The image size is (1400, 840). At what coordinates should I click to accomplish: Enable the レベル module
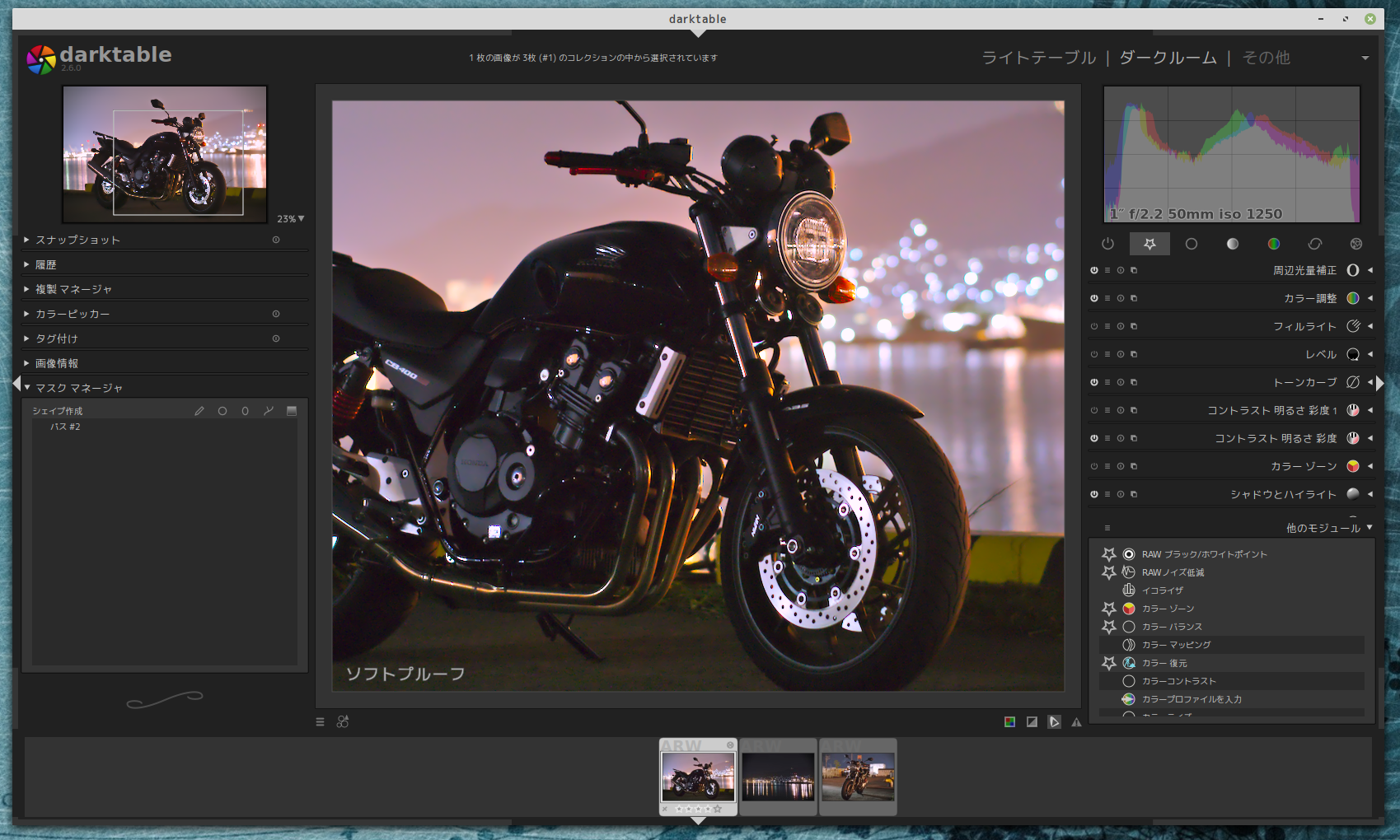pos(1094,354)
